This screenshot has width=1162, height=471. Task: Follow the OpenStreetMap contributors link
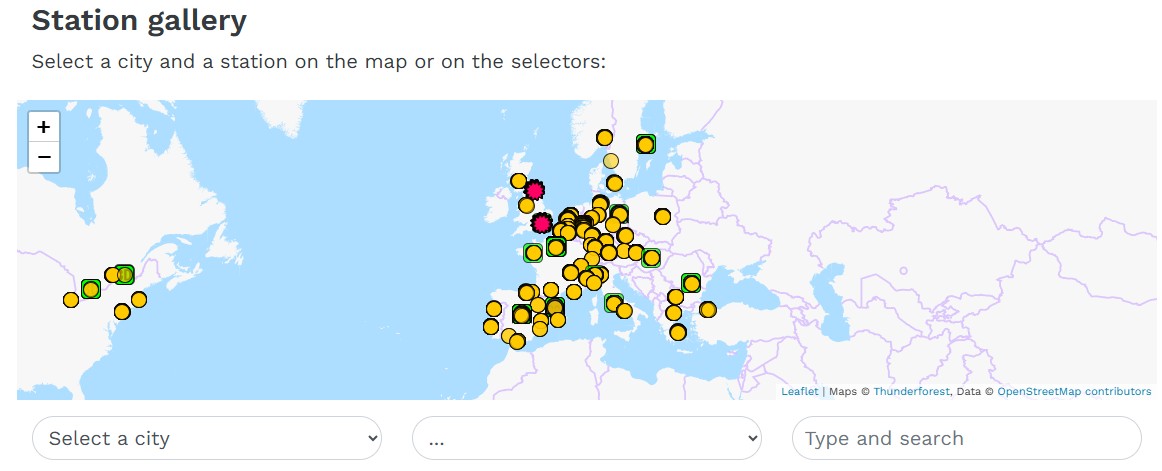coord(1073,391)
